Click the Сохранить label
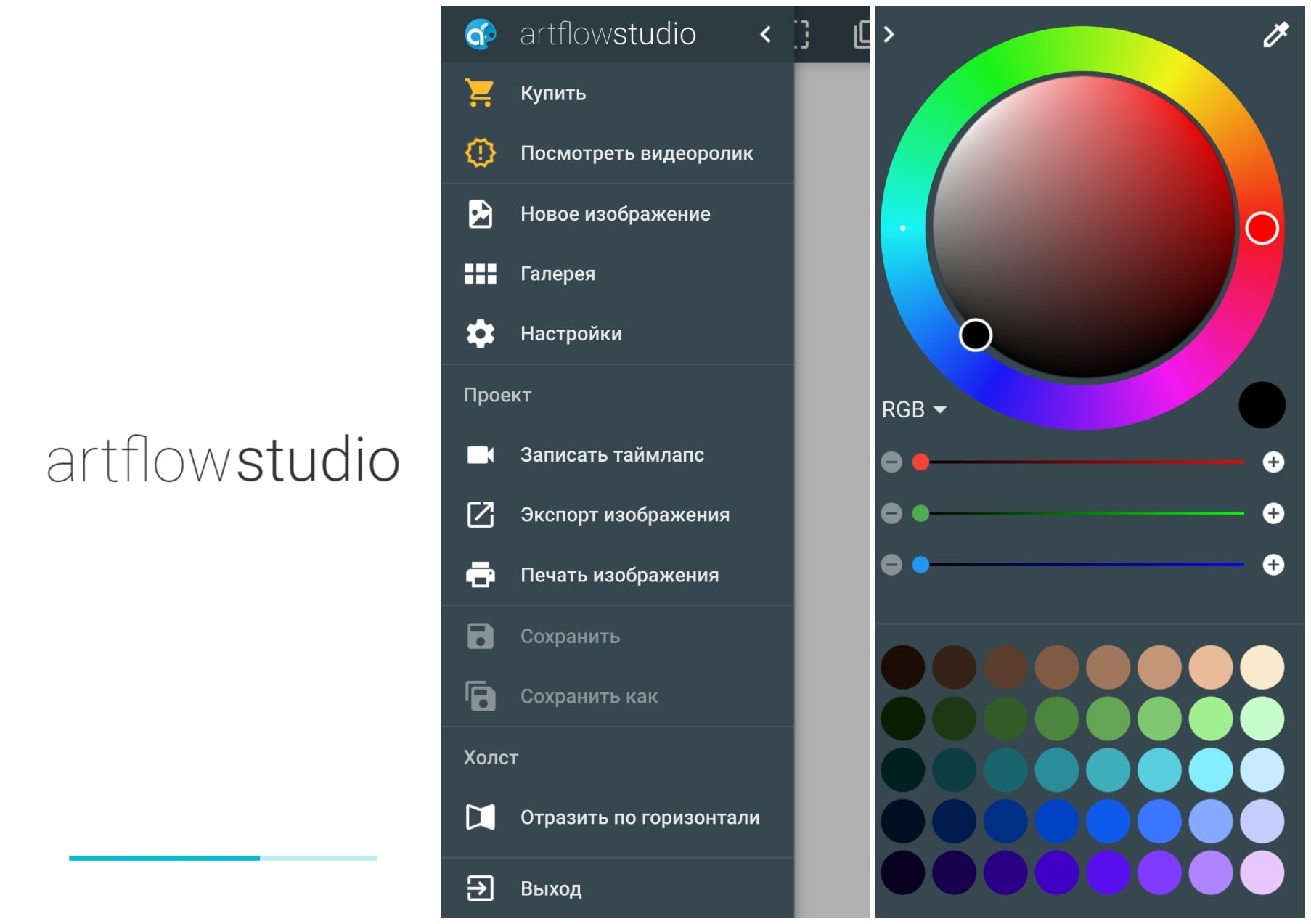This screenshot has height=924, width=1311. click(570, 637)
